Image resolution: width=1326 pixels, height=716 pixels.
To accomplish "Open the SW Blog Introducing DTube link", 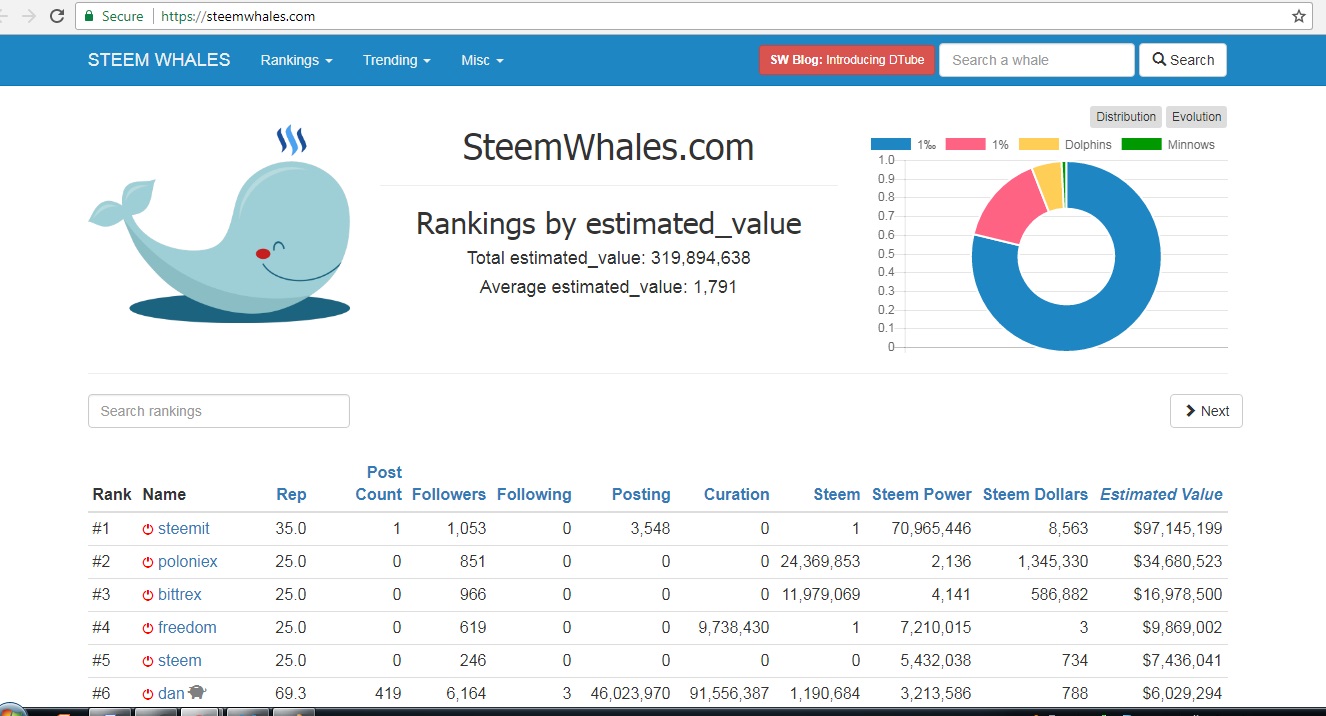I will 847,60.
